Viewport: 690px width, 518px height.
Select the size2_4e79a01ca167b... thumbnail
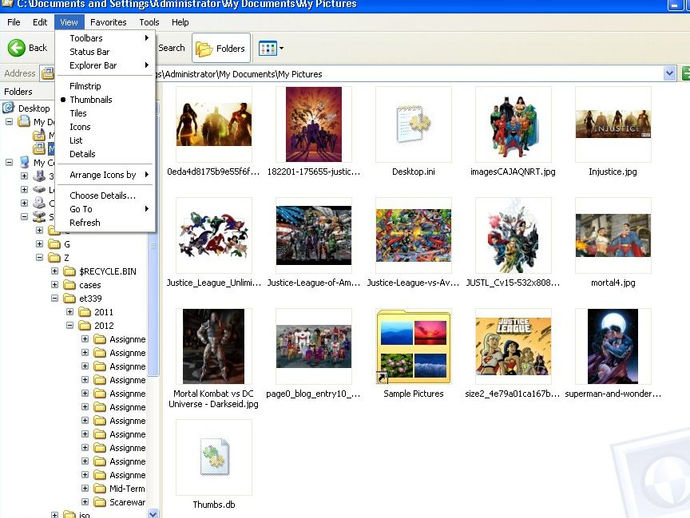click(513, 346)
